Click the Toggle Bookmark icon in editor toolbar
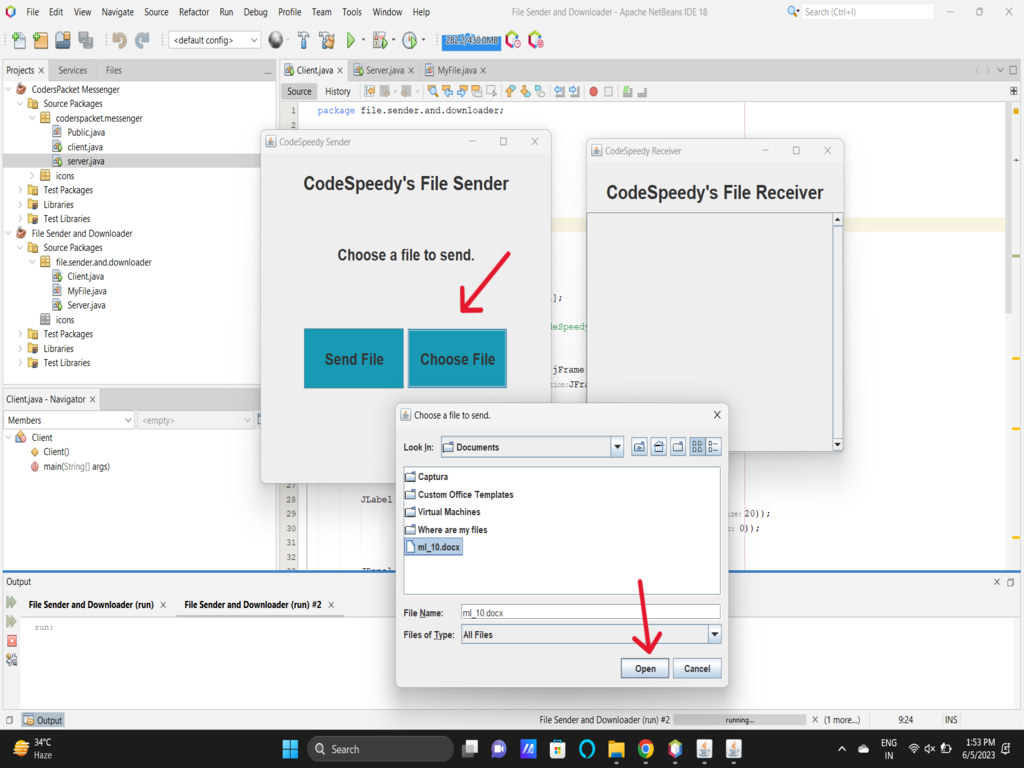The width and height of the screenshot is (1024, 768). (540, 91)
